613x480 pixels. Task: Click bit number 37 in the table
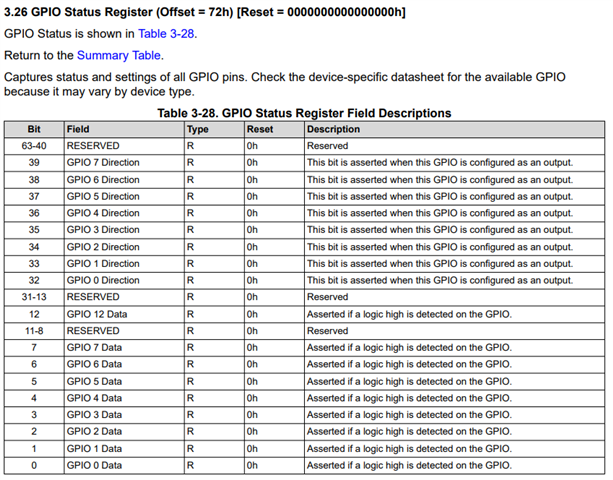coord(34,196)
